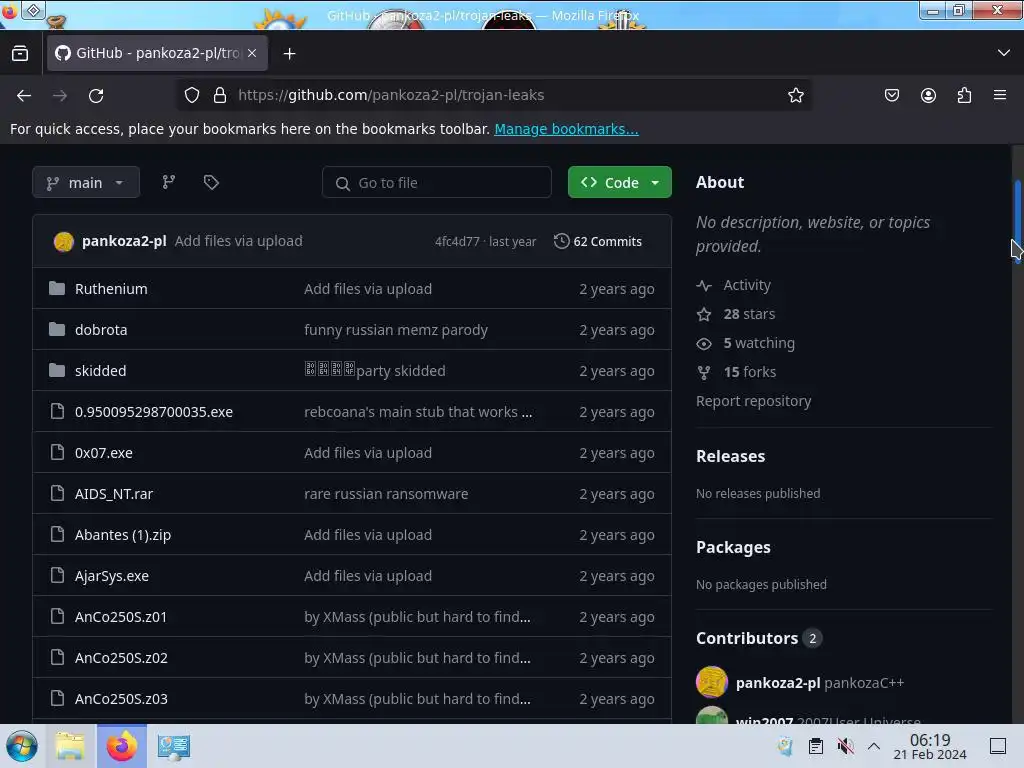Viewport: 1024px width, 768px height.
Task: Click the muted volume tray icon
Action: [845, 746]
